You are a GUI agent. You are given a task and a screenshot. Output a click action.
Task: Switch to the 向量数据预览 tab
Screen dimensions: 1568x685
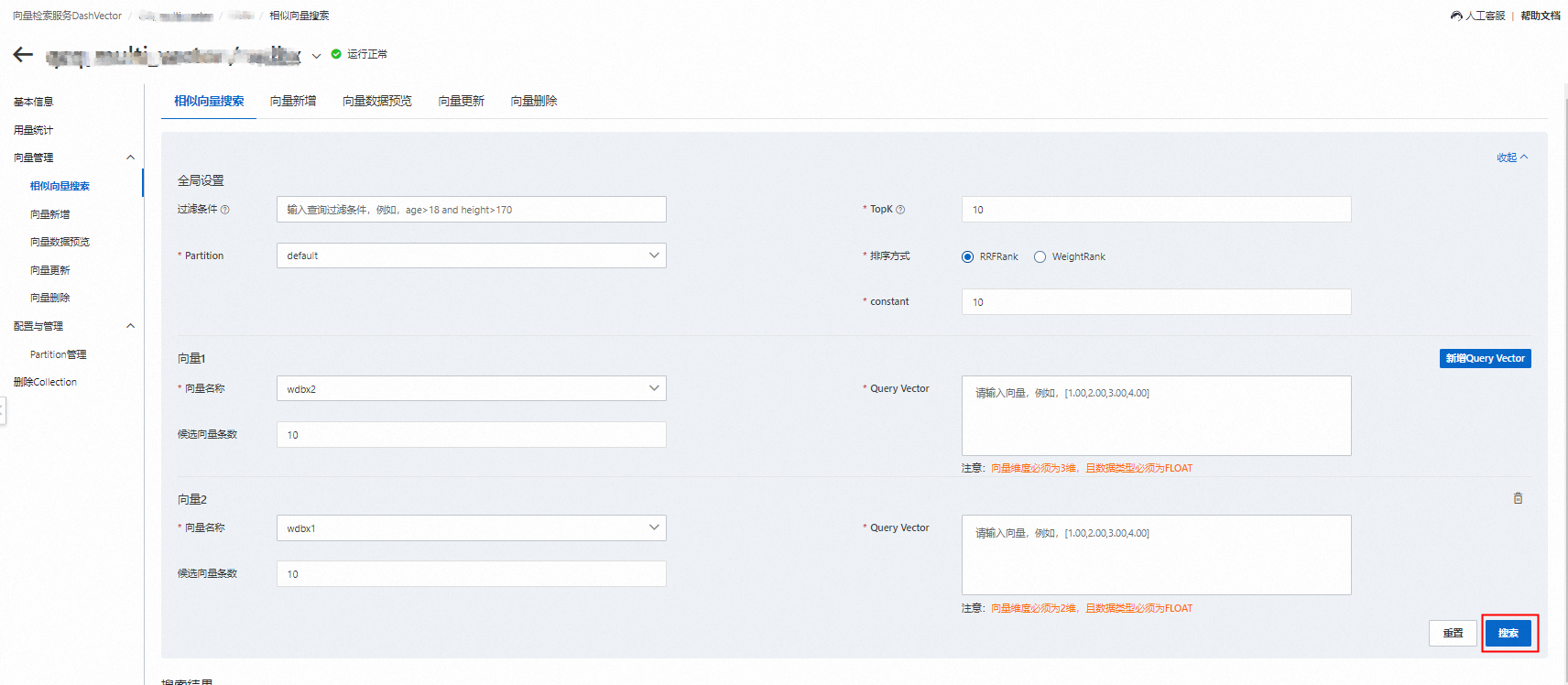(376, 101)
